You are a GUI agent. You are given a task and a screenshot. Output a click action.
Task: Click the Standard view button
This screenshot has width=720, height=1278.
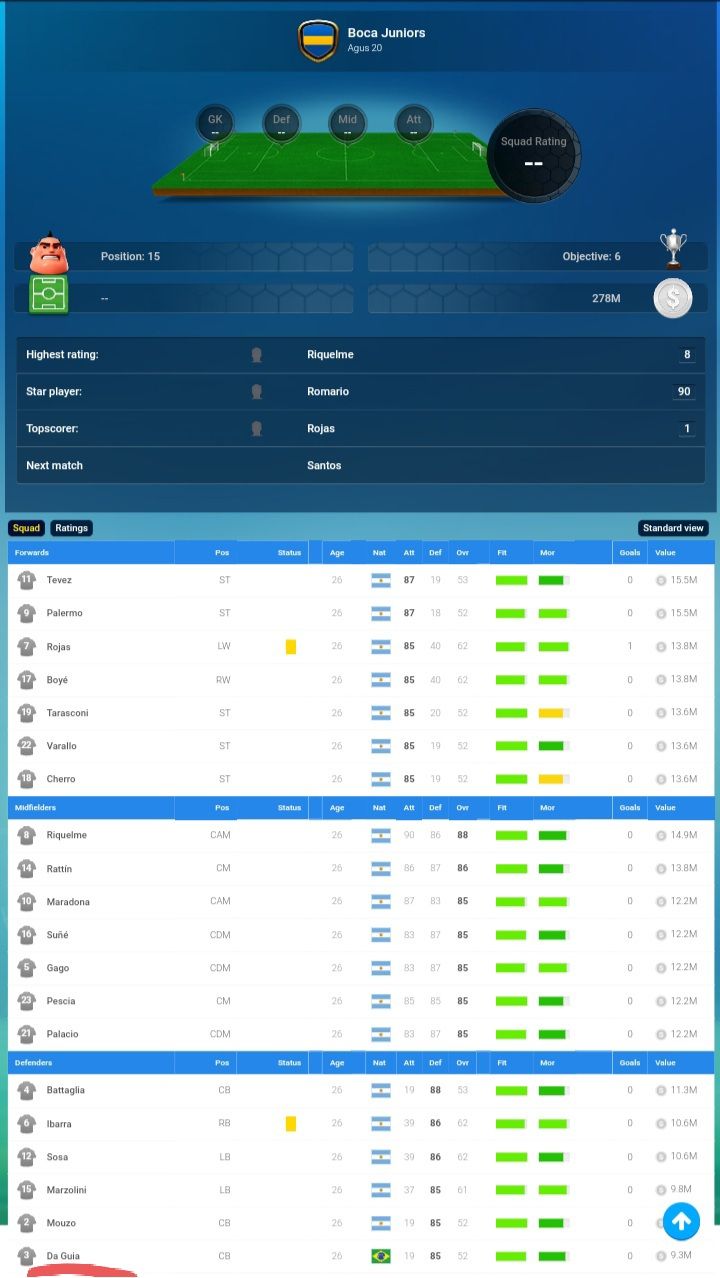(673, 528)
